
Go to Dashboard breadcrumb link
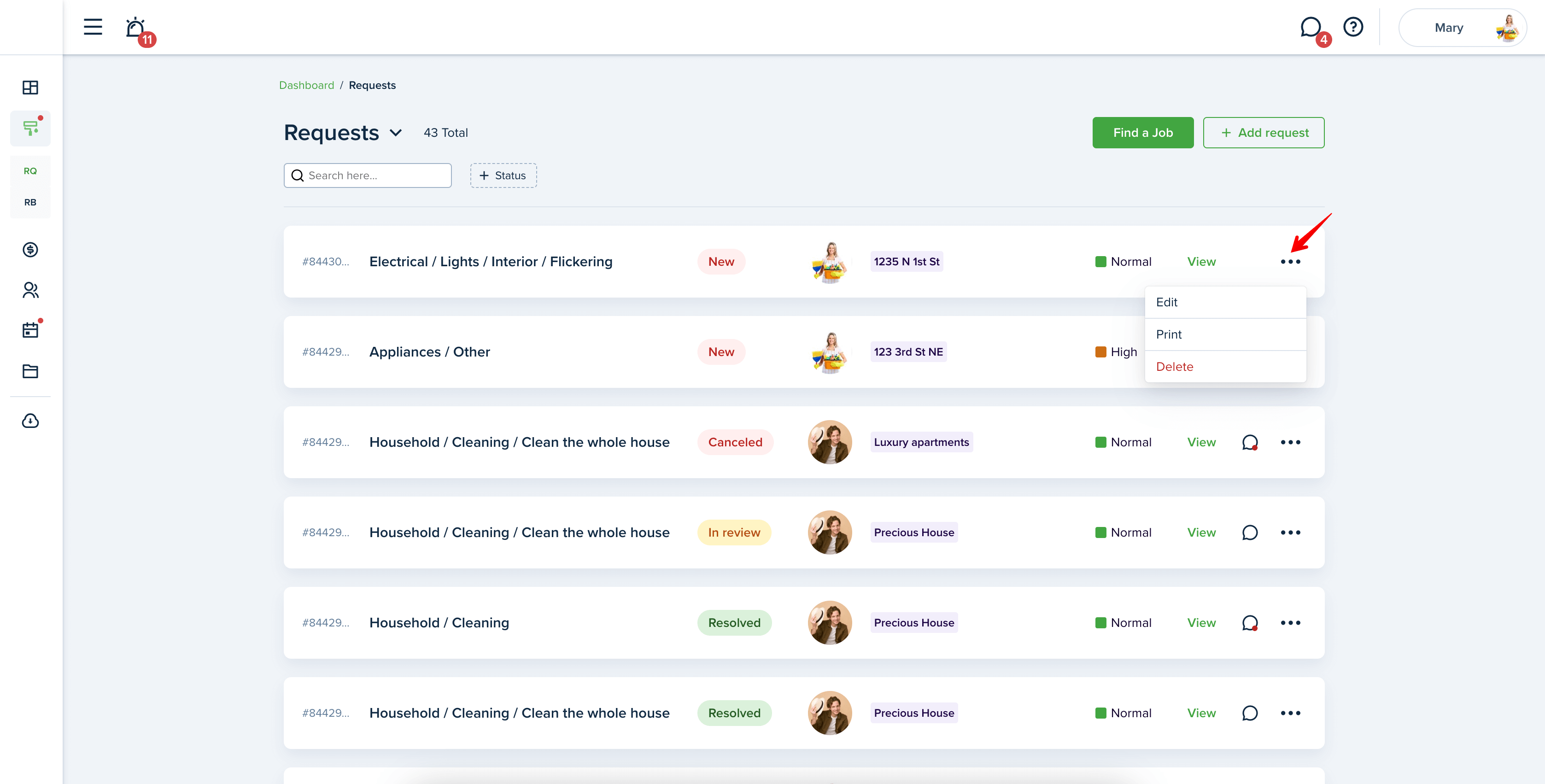[306, 85]
